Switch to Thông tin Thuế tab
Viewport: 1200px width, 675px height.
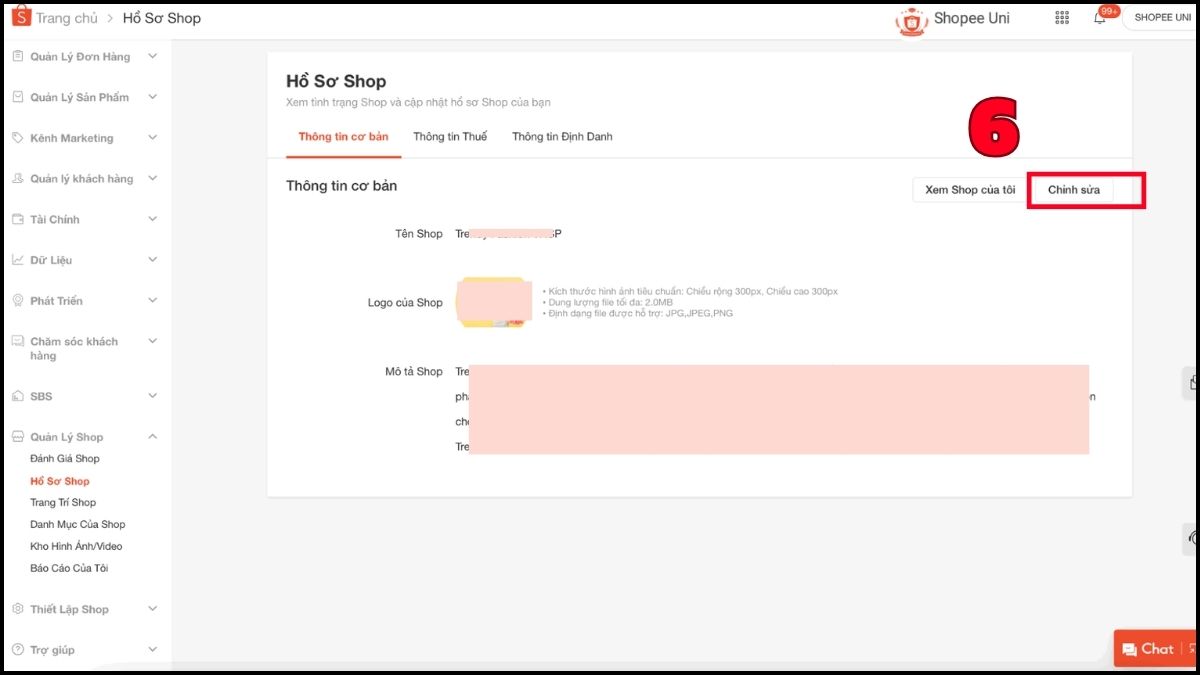[x=450, y=137]
